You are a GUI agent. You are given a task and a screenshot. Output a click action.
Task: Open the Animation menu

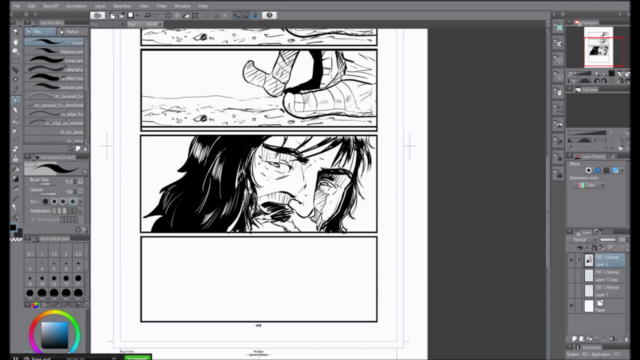[76, 6]
